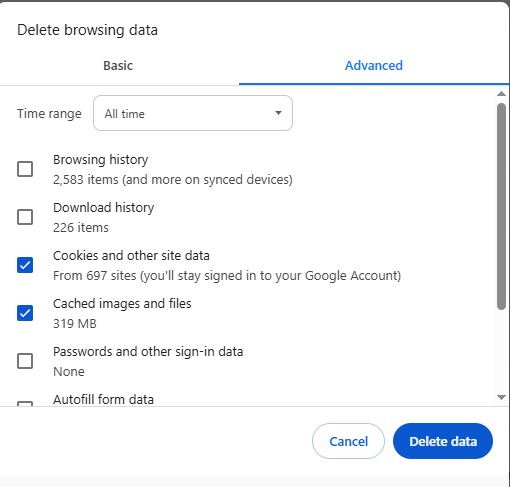Open the Time range dropdown
The width and height of the screenshot is (510, 487).
pos(193,113)
